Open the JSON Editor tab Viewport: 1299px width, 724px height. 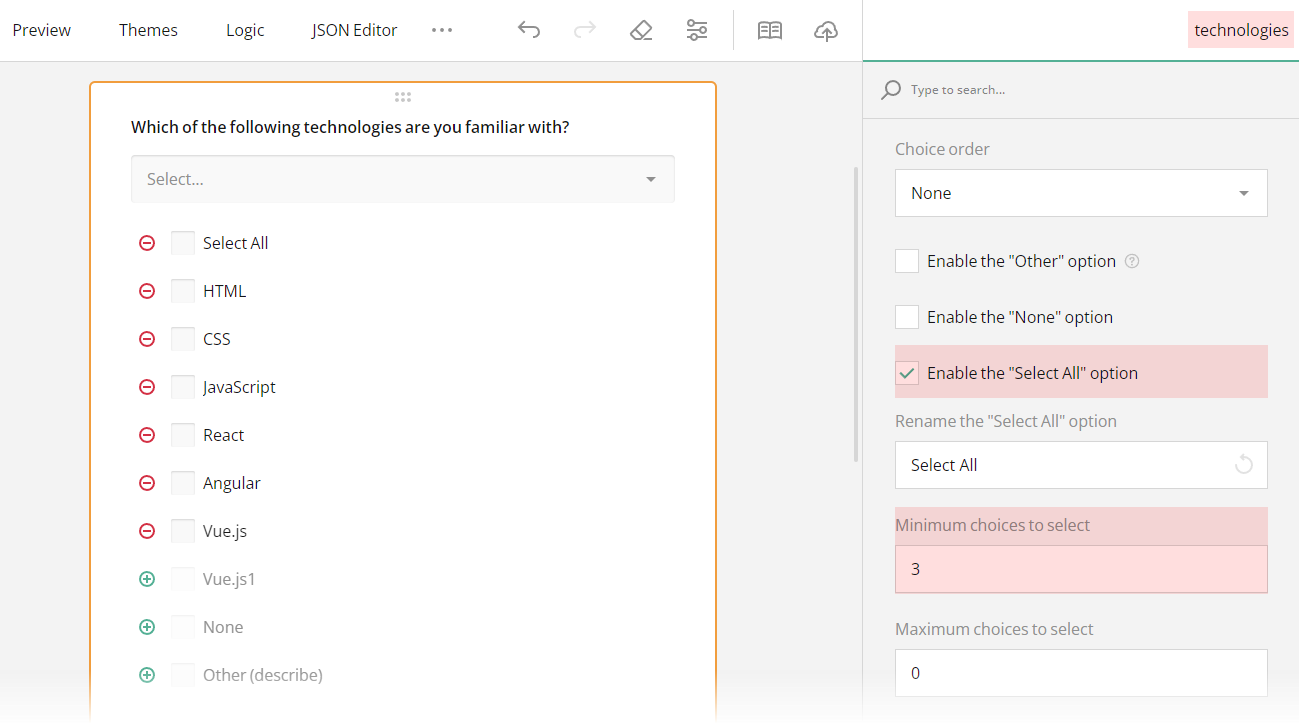pyautogui.click(x=354, y=30)
